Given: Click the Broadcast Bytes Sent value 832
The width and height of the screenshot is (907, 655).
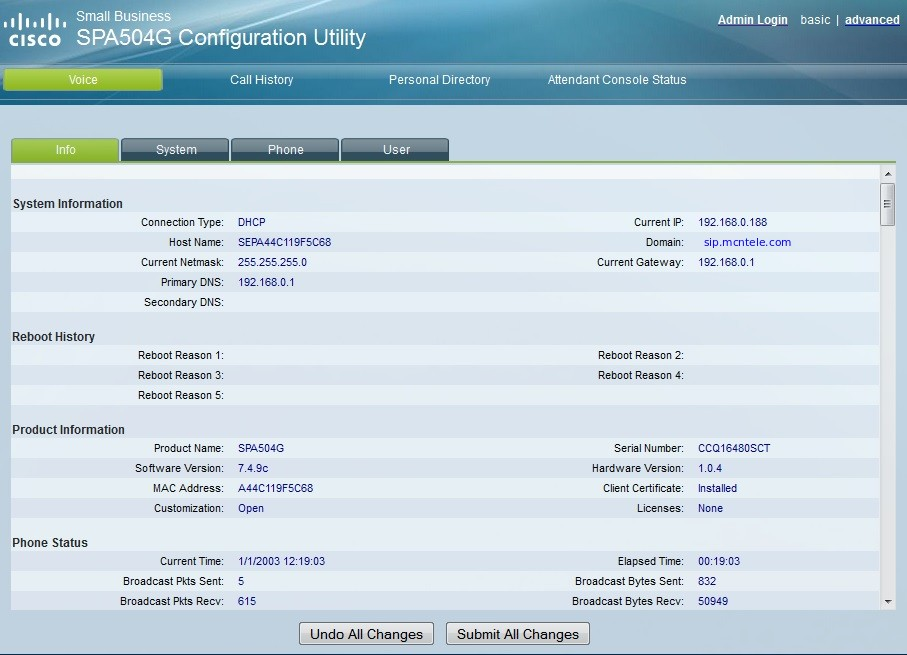Looking at the screenshot, I should [x=707, y=581].
